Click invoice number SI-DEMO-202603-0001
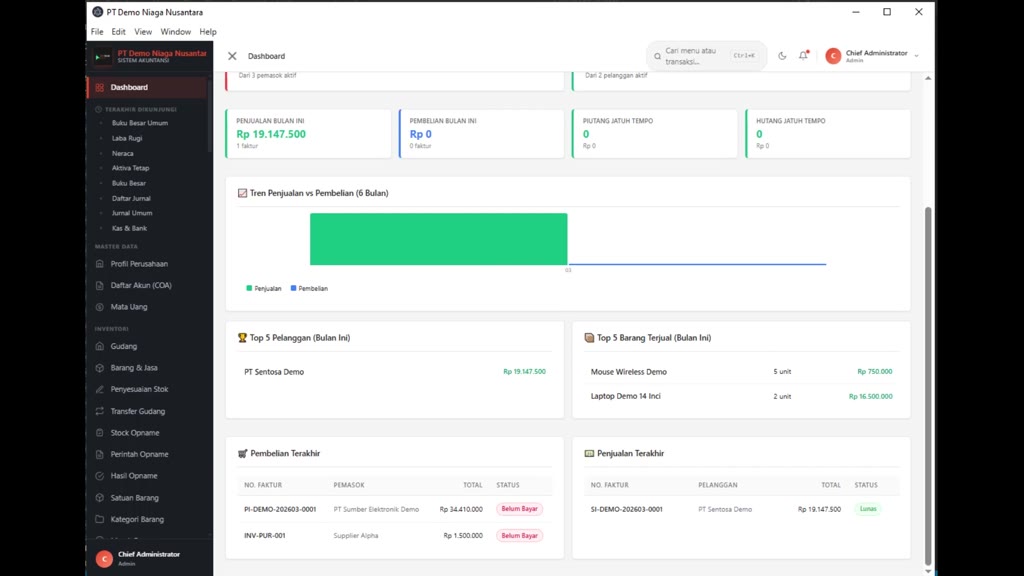The image size is (1024, 576). [626, 509]
